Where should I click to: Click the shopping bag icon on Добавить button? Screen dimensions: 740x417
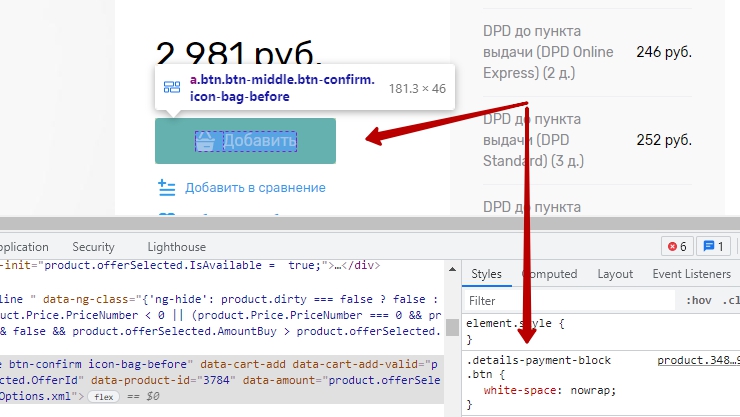[x=205, y=142]
